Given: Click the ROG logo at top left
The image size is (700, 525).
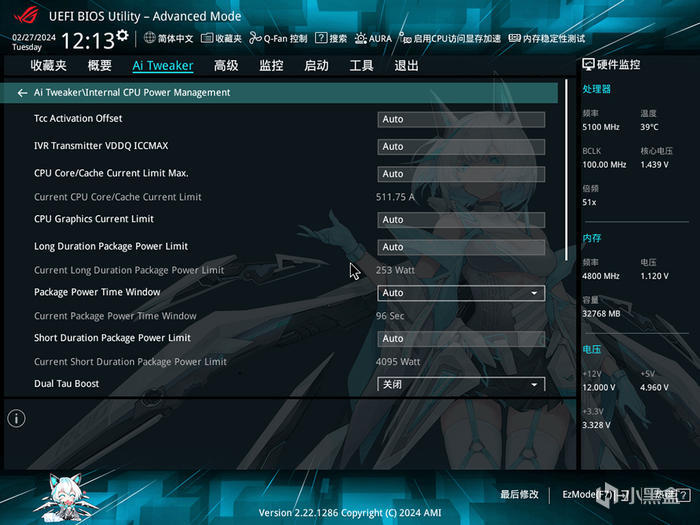Looking at the screenshot, I should coord(26,16).
